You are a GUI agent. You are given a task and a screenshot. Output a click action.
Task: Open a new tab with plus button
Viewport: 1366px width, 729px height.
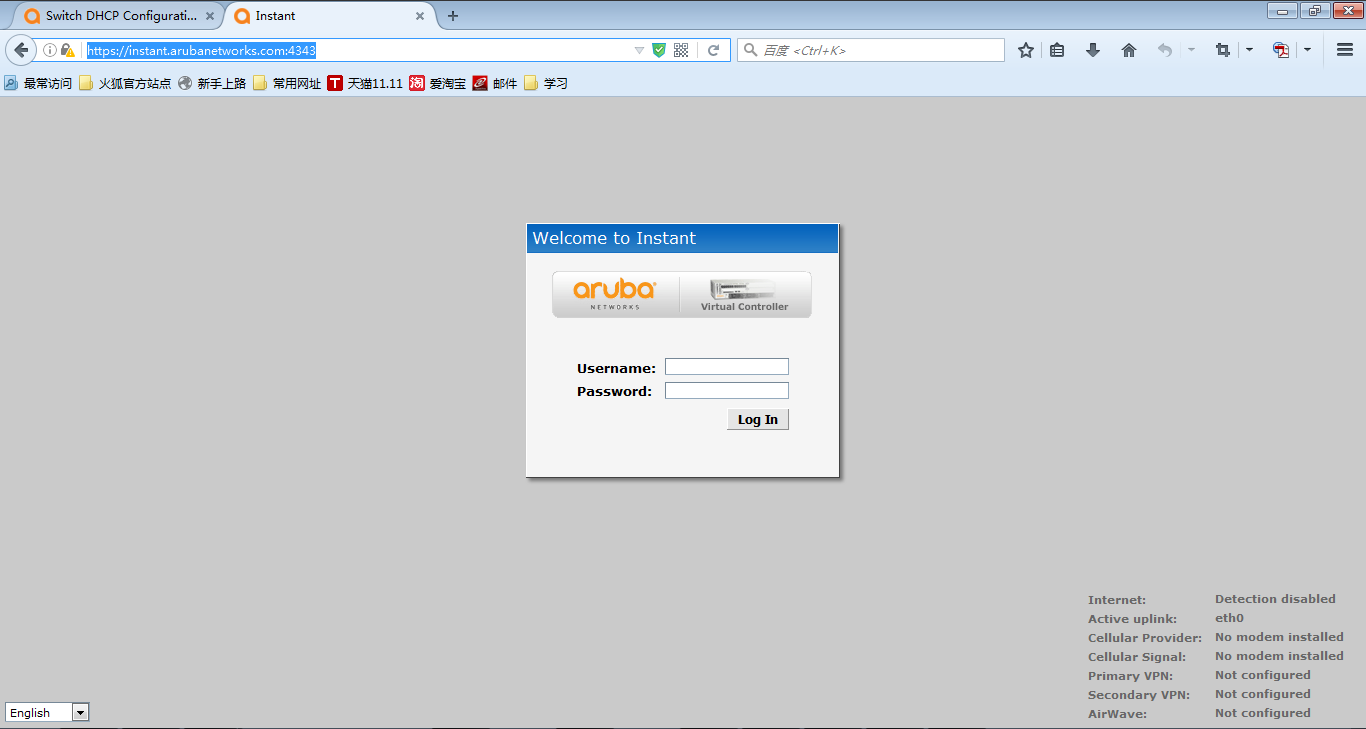(453, 16)
